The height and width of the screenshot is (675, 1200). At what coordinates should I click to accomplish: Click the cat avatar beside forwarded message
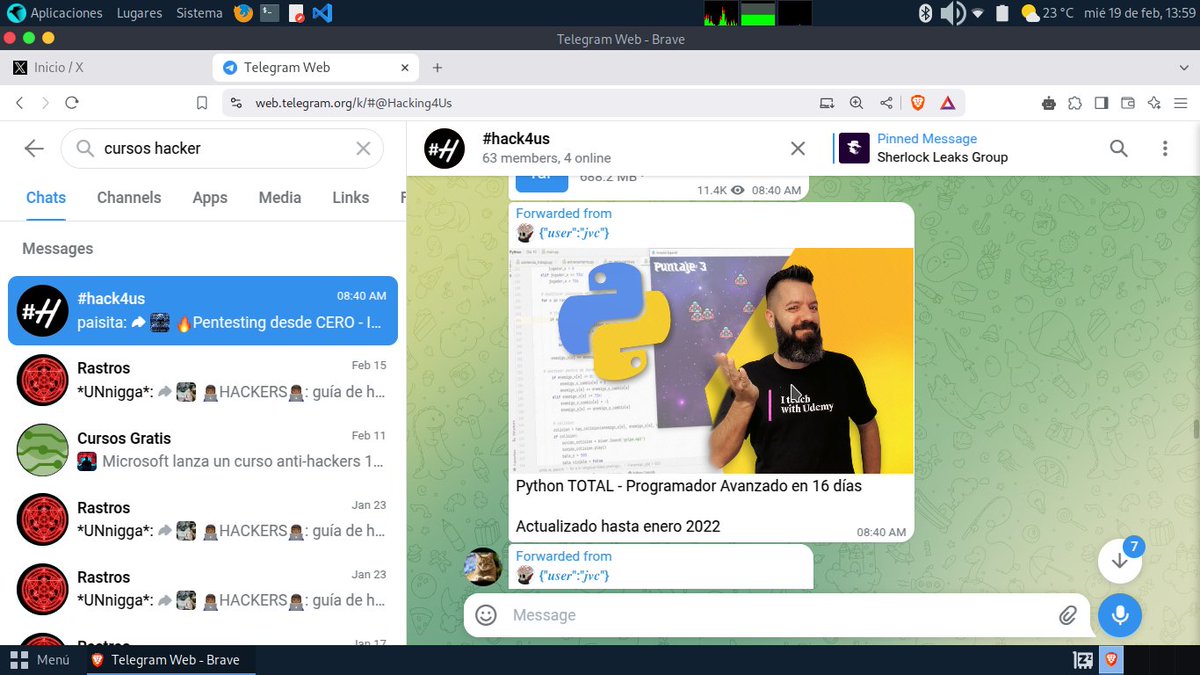coord(482,567)
